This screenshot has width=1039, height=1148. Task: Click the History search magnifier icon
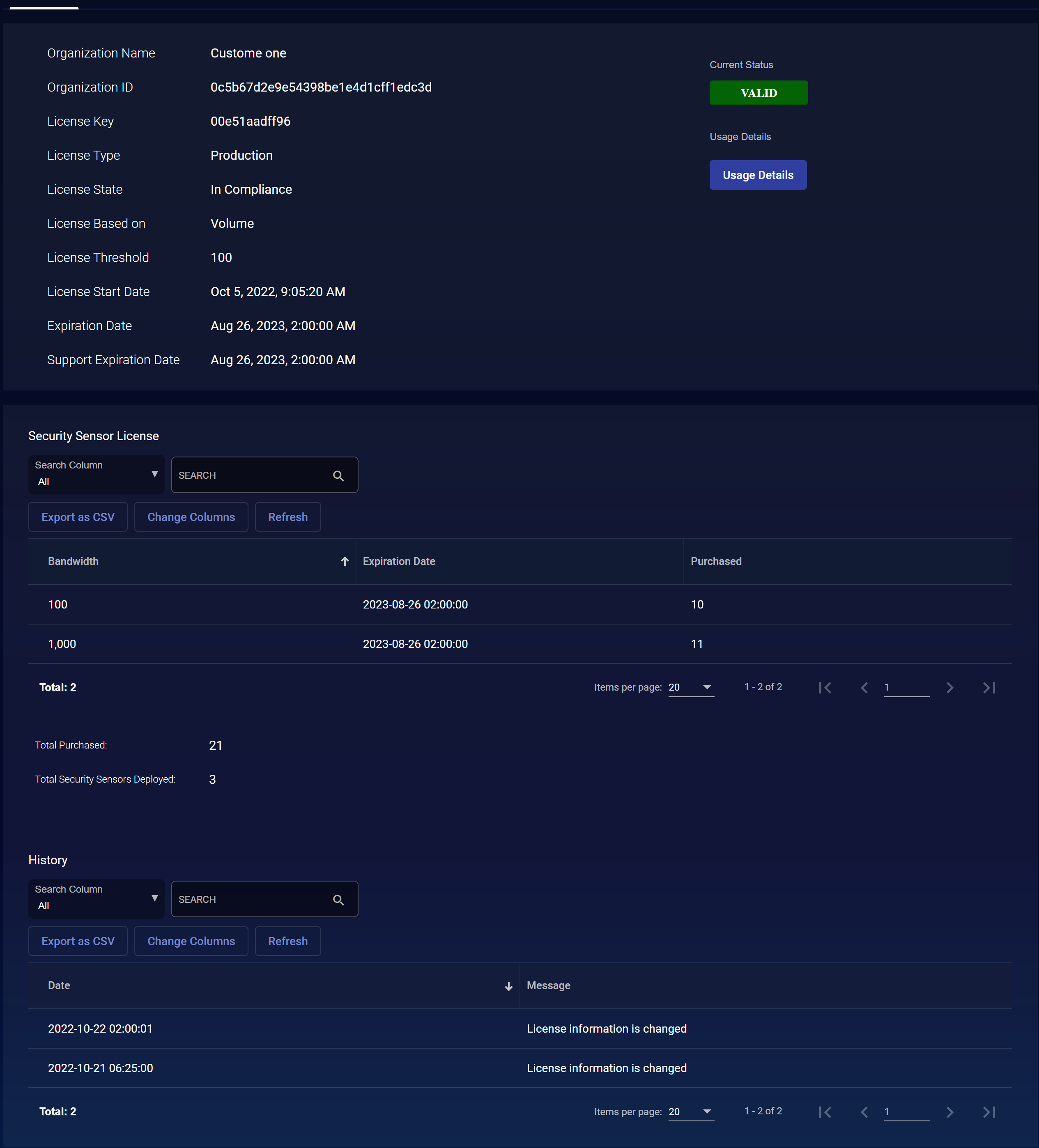(338, 900)
